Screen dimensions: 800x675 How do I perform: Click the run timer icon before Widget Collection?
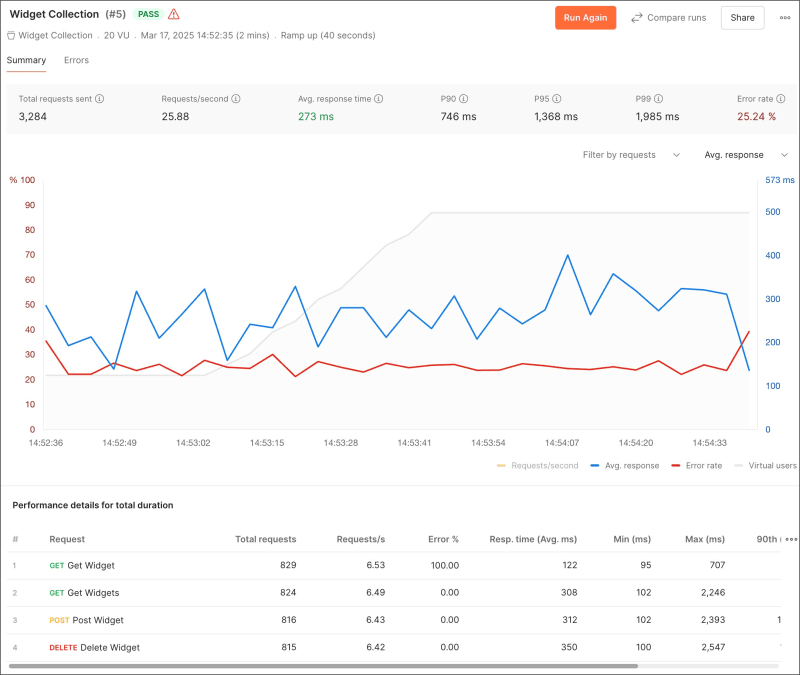pyautogui.click(x=10, y=36)
